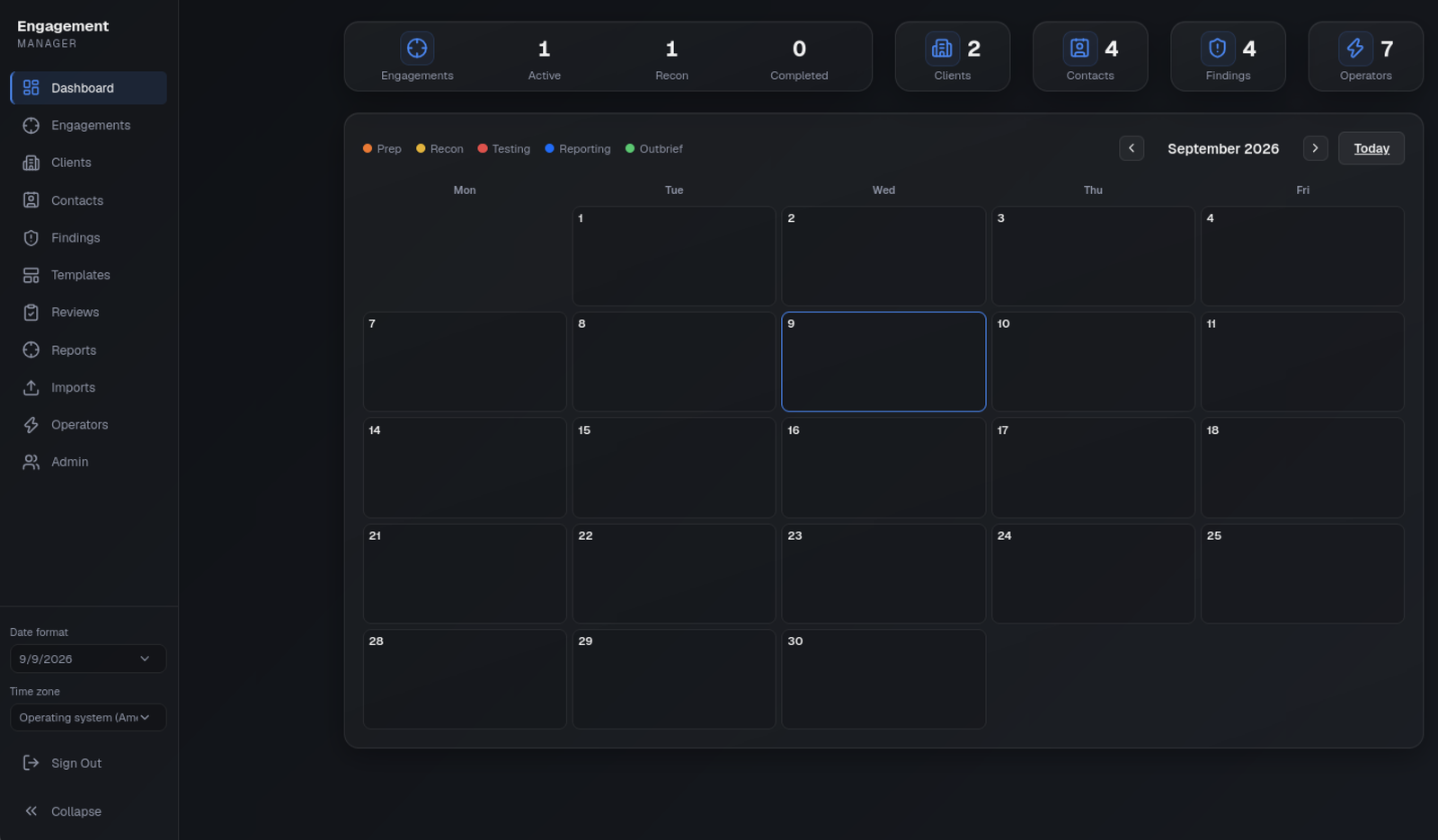The image size is (1438, 840).
Task: Click the Reports icon in sidebar
Action: point(31,350)
